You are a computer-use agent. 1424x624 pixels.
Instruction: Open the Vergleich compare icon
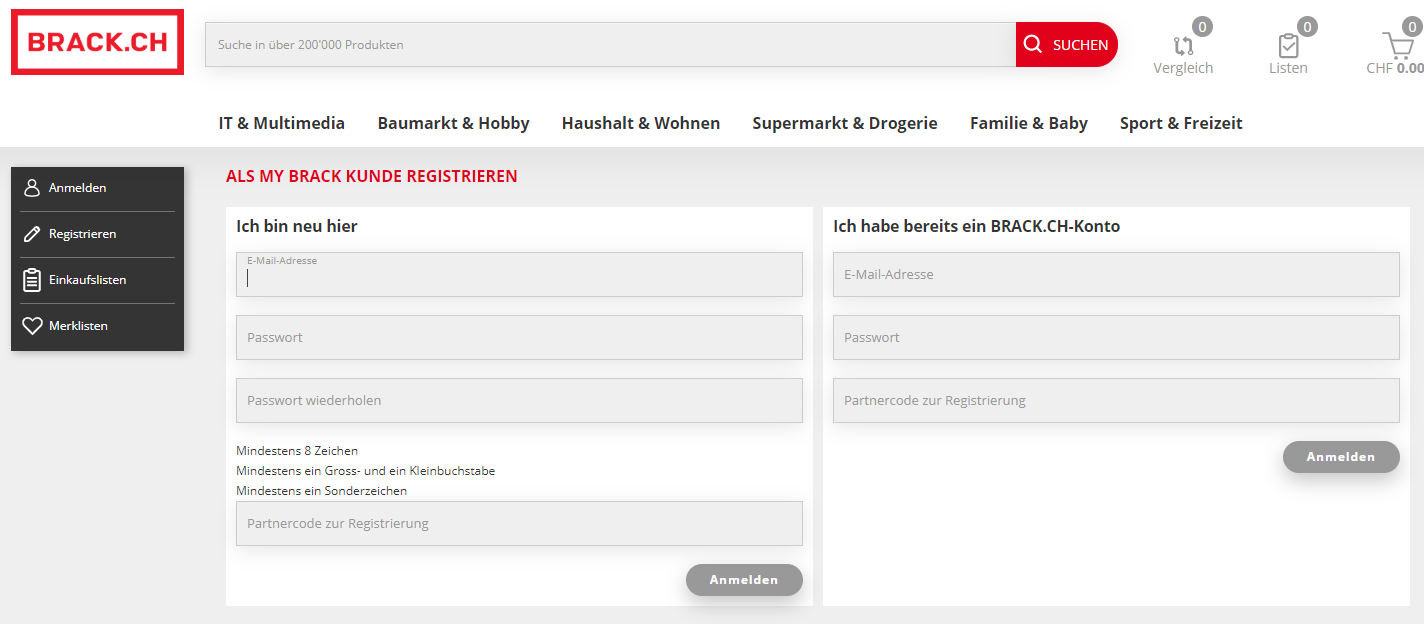(x=1183, y=45)
